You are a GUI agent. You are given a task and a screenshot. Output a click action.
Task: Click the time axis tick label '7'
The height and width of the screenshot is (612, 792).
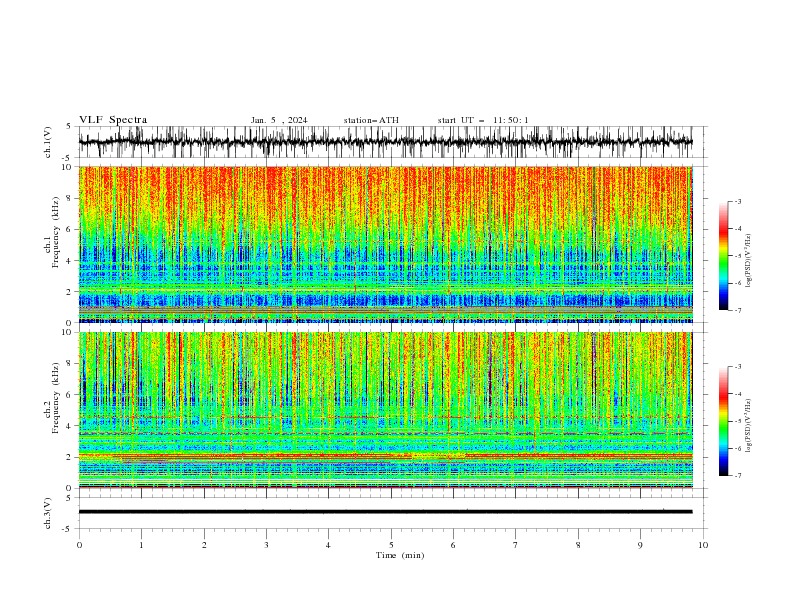[516, 545]
